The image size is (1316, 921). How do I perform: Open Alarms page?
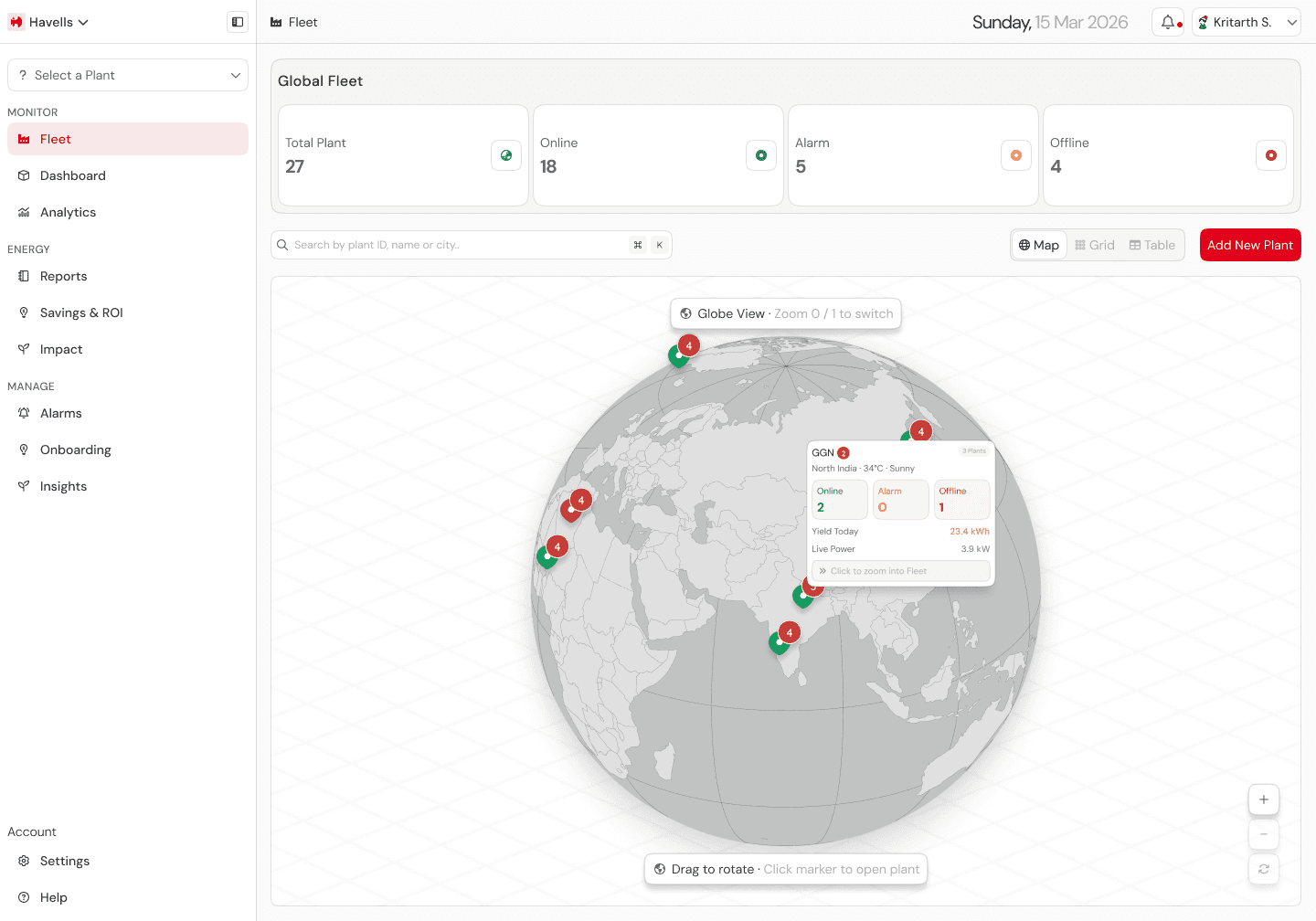pyautogui.click(x=128, y=413)
